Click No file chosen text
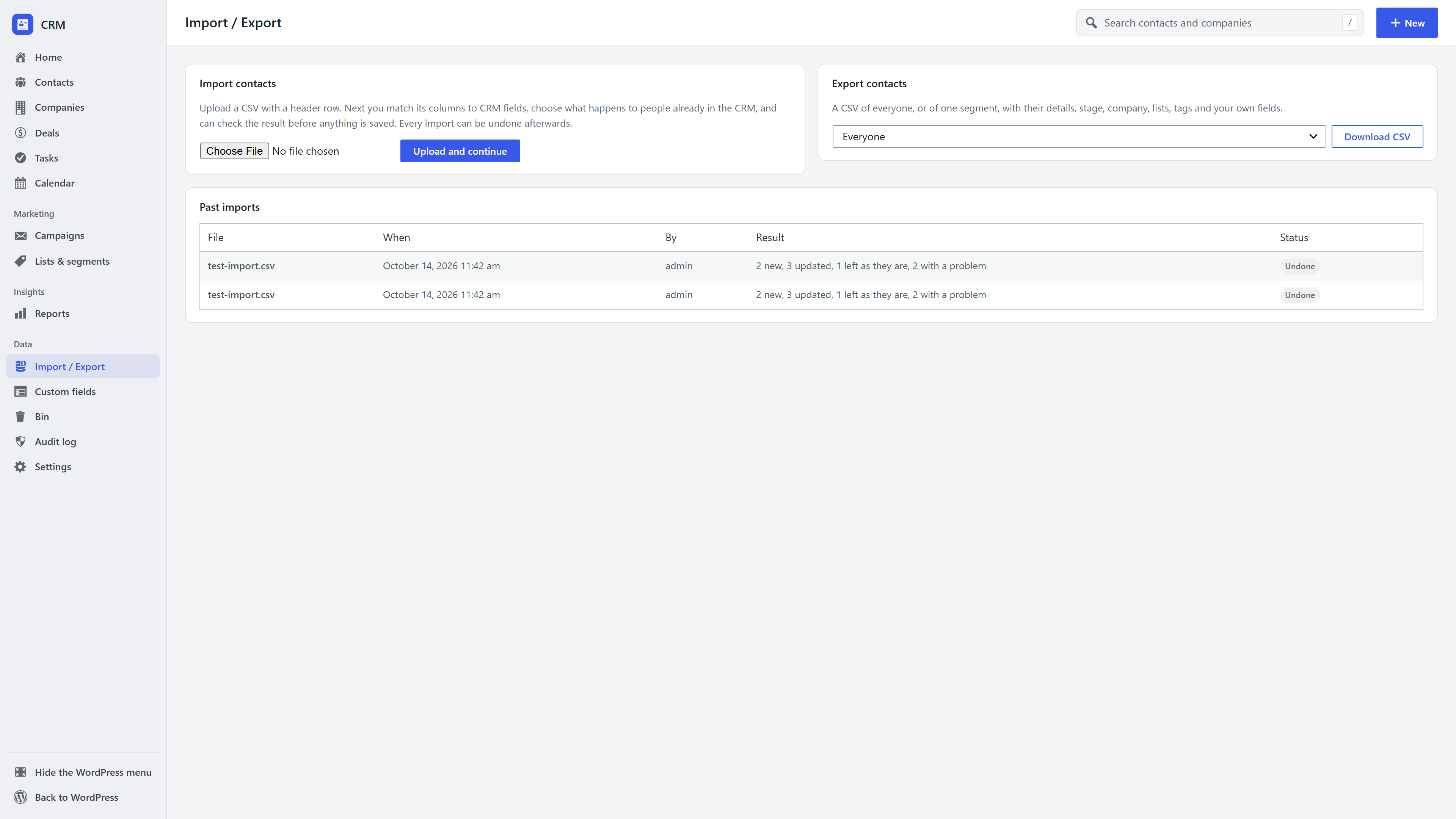1456x819 pixels. pyautogui.click(x=305, y=151)
